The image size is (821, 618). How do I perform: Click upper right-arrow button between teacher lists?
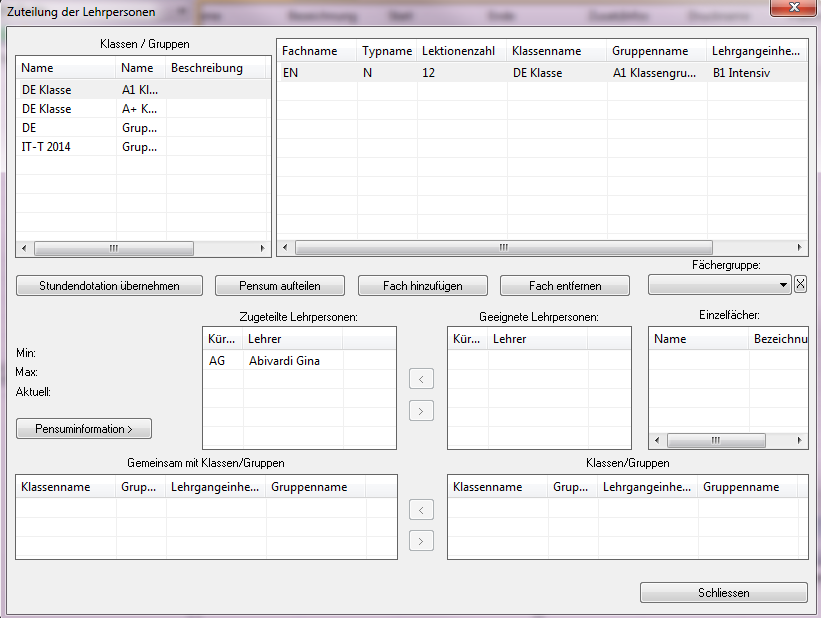click(422, 410)
